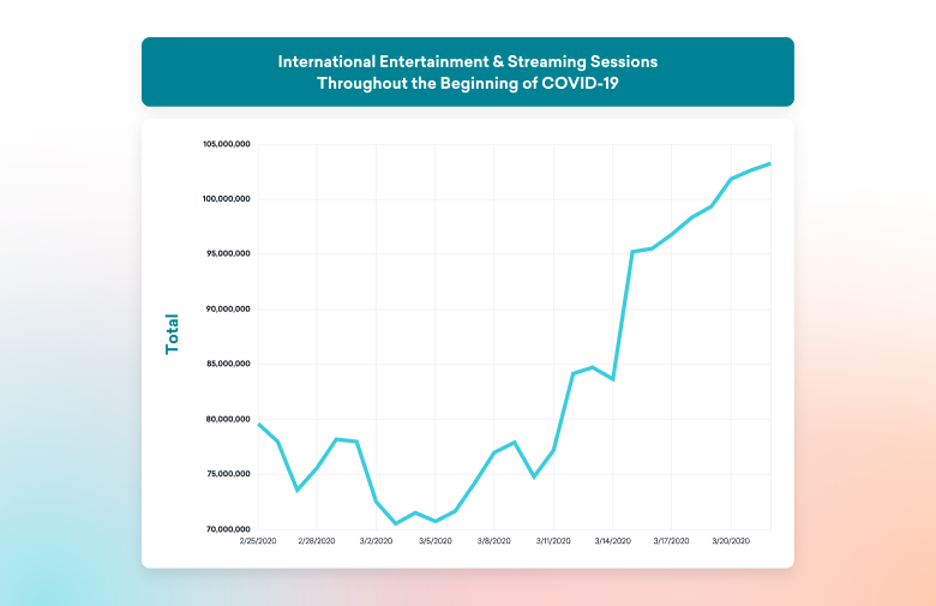Select the highest point on the line
This screenshot has width=936, height=606.
tap(770, 162)
